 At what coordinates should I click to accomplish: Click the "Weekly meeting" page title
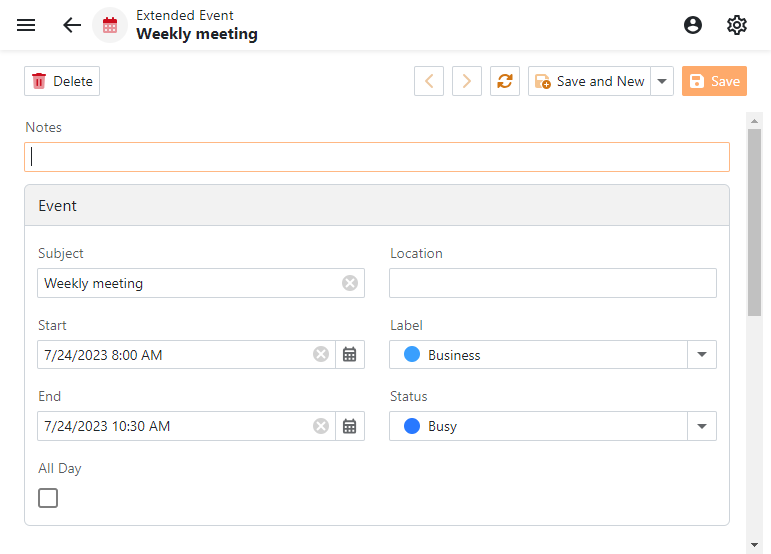click(197, 34)
